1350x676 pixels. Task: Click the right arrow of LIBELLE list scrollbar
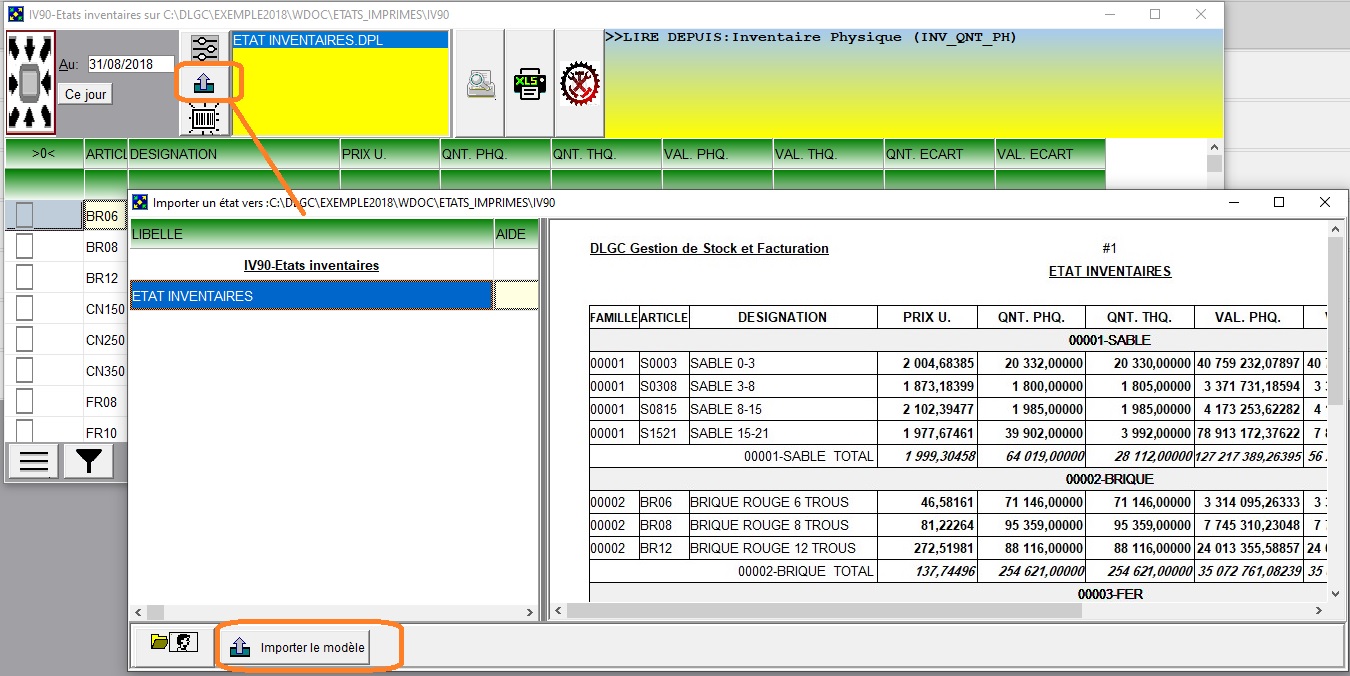pos(530,612)
